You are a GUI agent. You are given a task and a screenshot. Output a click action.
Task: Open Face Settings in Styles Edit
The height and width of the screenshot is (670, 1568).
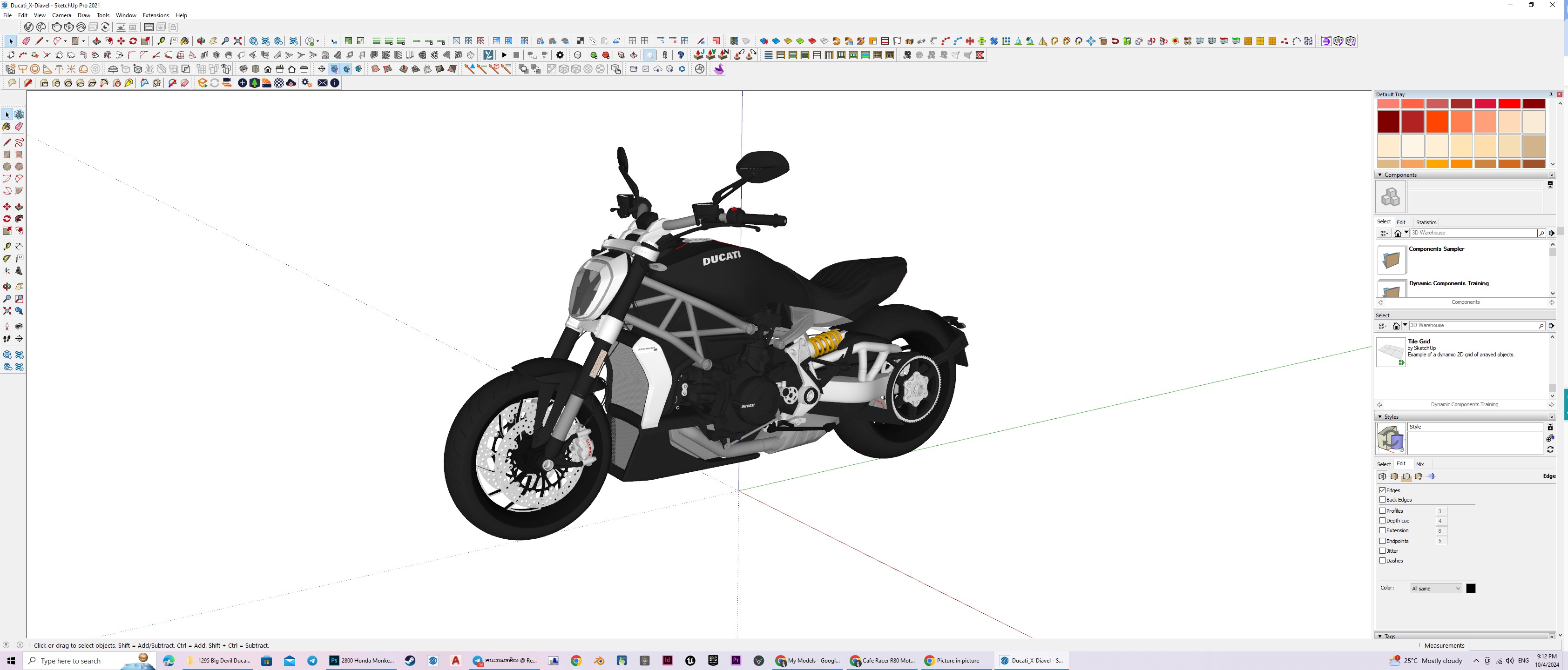[x=1394, y=476]
